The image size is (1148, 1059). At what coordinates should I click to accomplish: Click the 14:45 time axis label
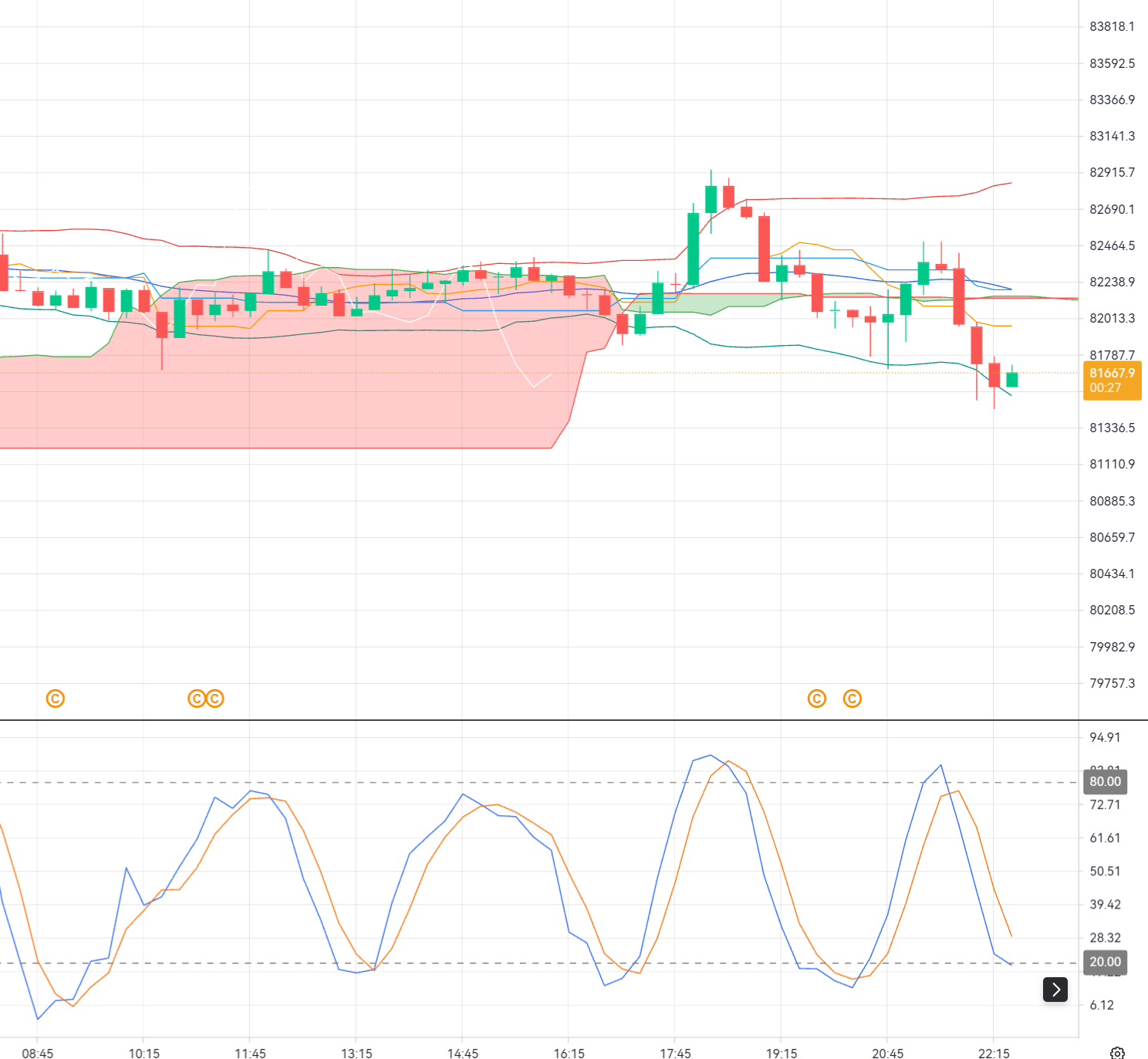[462, 1053]
